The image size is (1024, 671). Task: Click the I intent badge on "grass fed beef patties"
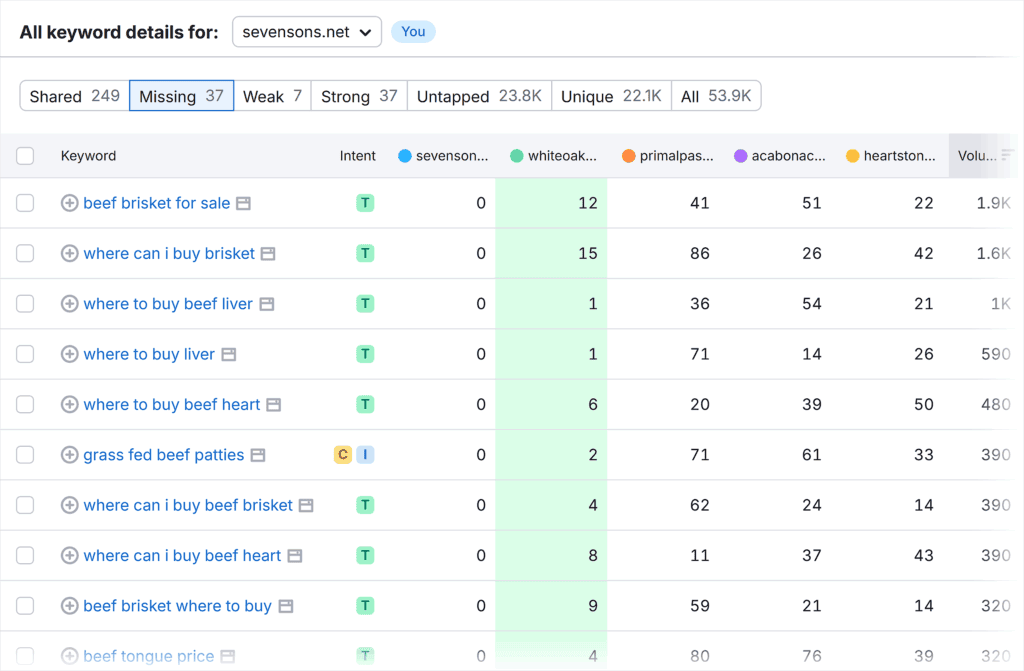(364, 454)
